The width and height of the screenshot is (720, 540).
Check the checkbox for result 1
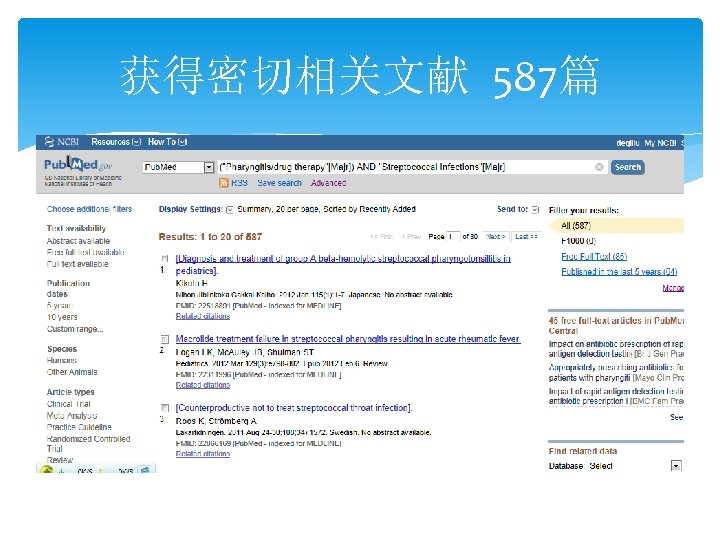[165, 259]
